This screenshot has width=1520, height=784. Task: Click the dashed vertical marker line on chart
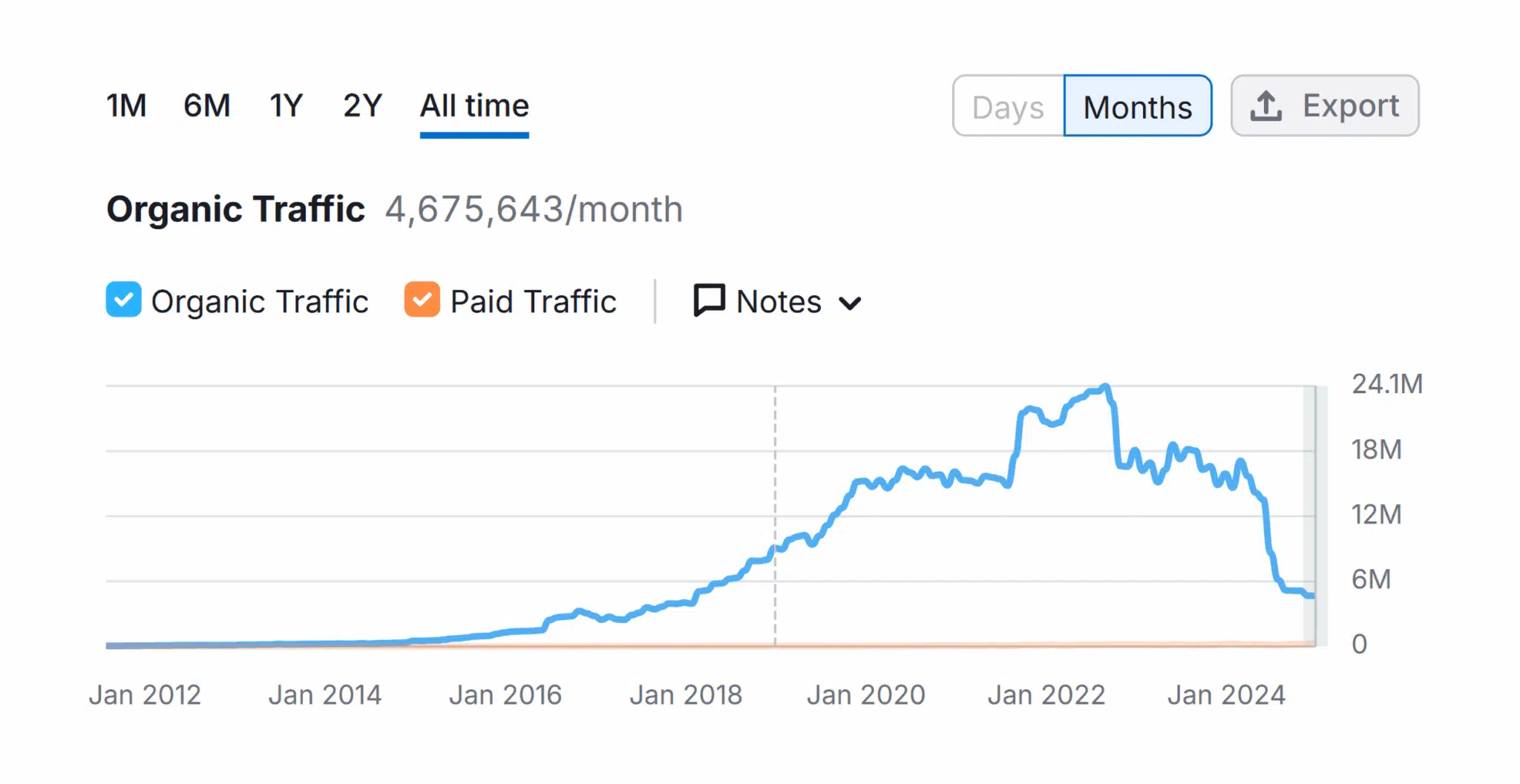point(775,515)
